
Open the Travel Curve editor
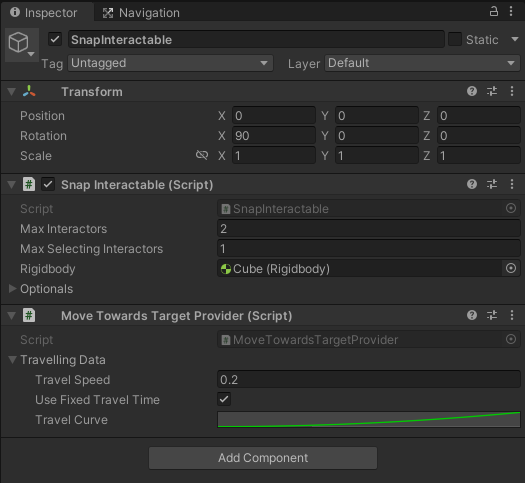point(369,419)
